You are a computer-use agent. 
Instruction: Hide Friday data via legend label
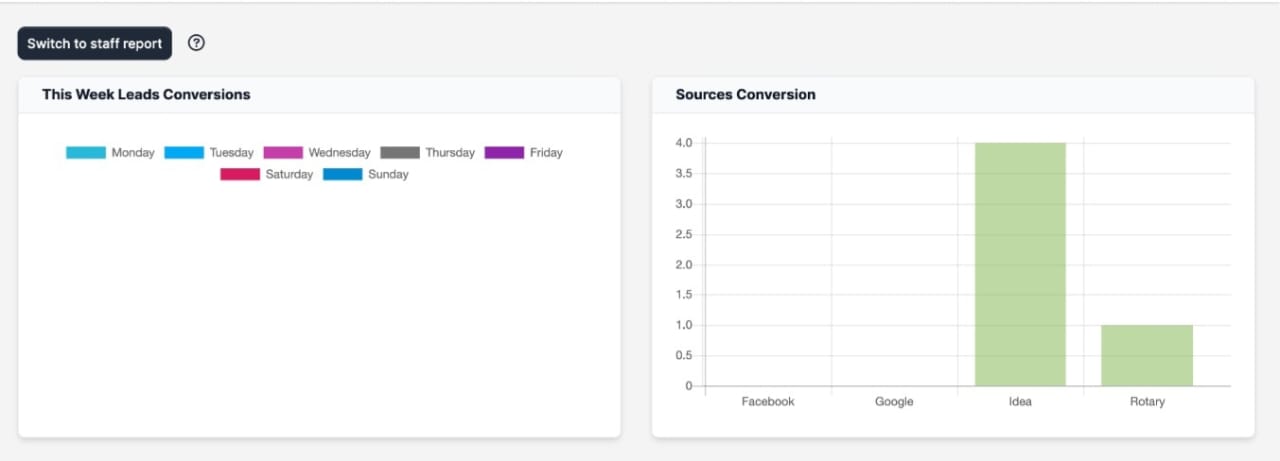point(546,153)
